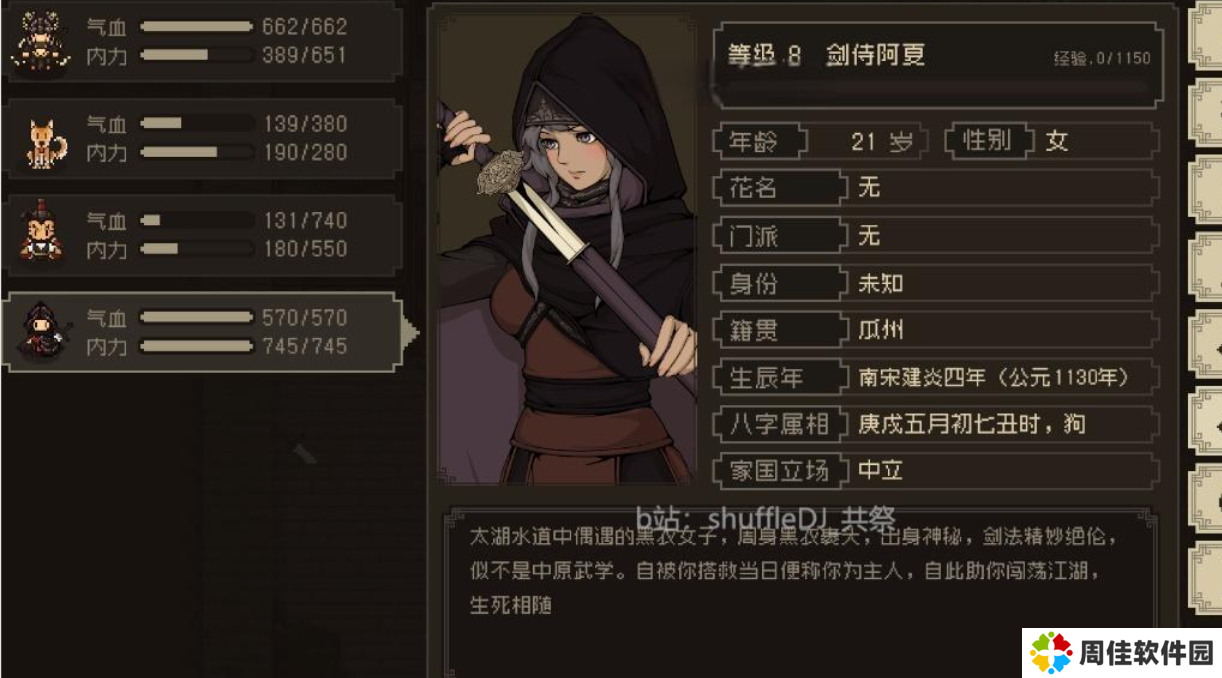Click the black-hooded 剑侍阿夏 mini avatar
1222x678 pixels.
pos(40,331)
